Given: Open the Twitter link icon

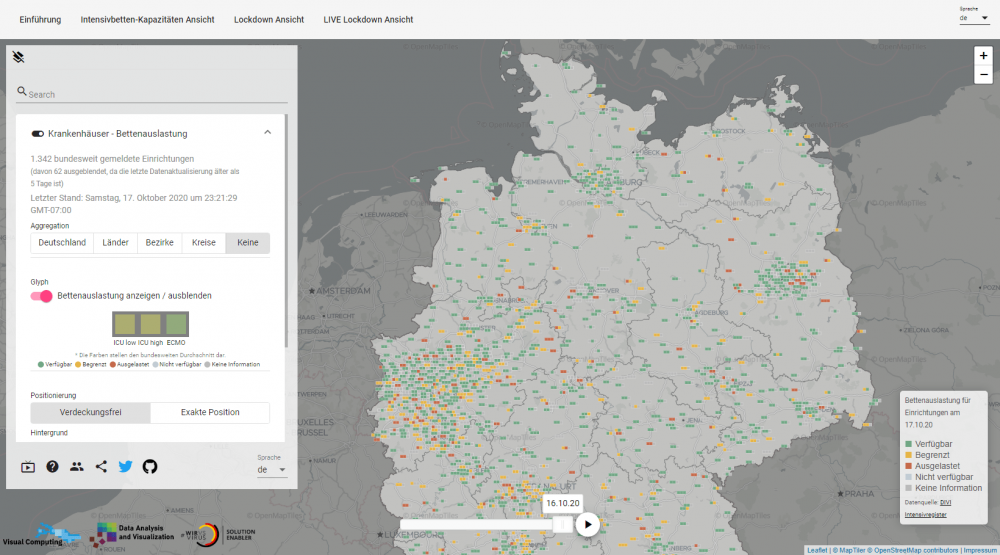Looking at the screenshot, I should [126, 466].
